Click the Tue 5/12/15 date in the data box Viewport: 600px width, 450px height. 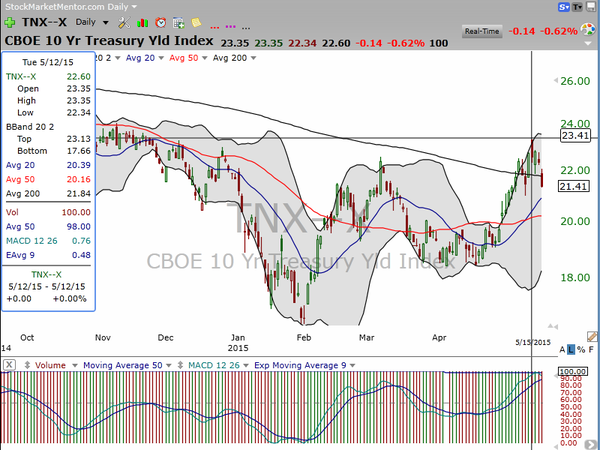pyautogui.click(x=48, y=62)
